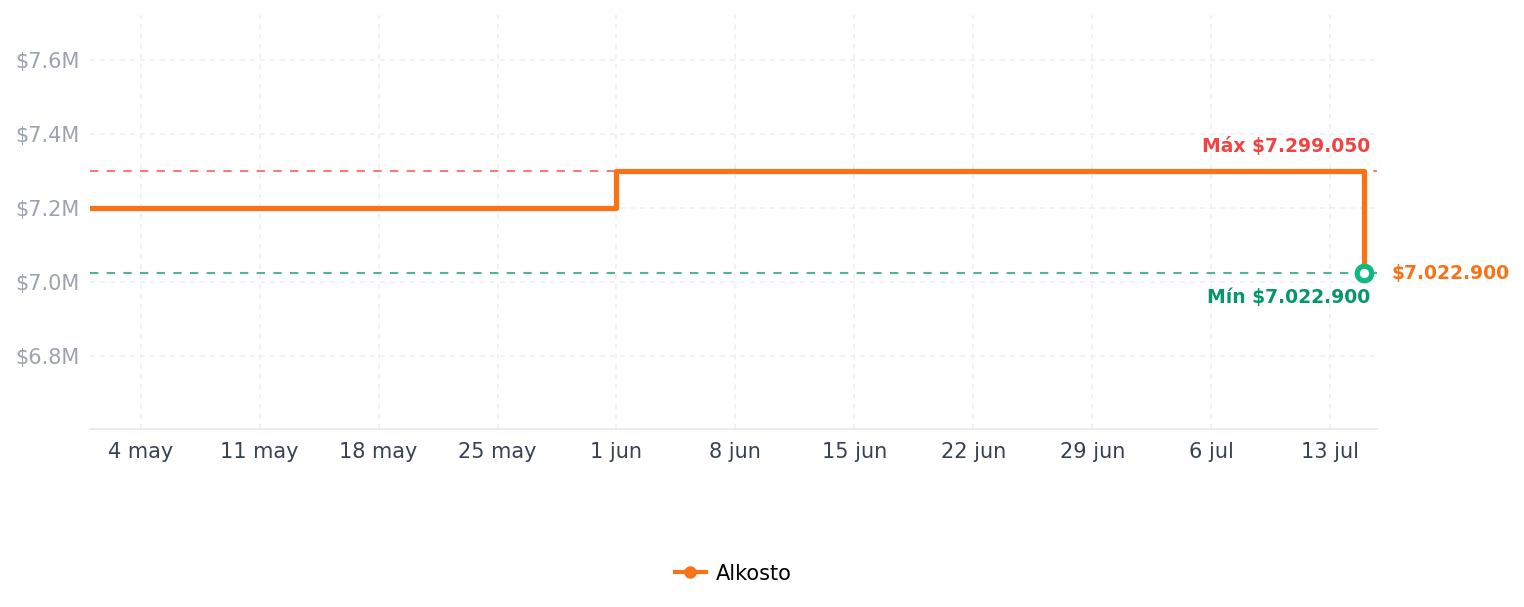Click the 25 may date tick label

497,451
